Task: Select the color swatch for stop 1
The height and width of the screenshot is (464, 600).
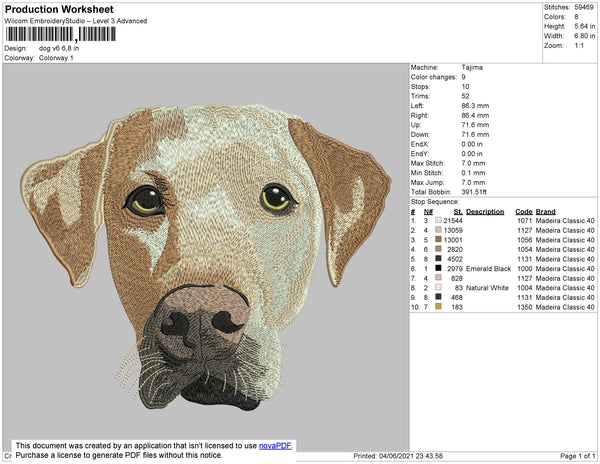Action: [x=438, y=221]
